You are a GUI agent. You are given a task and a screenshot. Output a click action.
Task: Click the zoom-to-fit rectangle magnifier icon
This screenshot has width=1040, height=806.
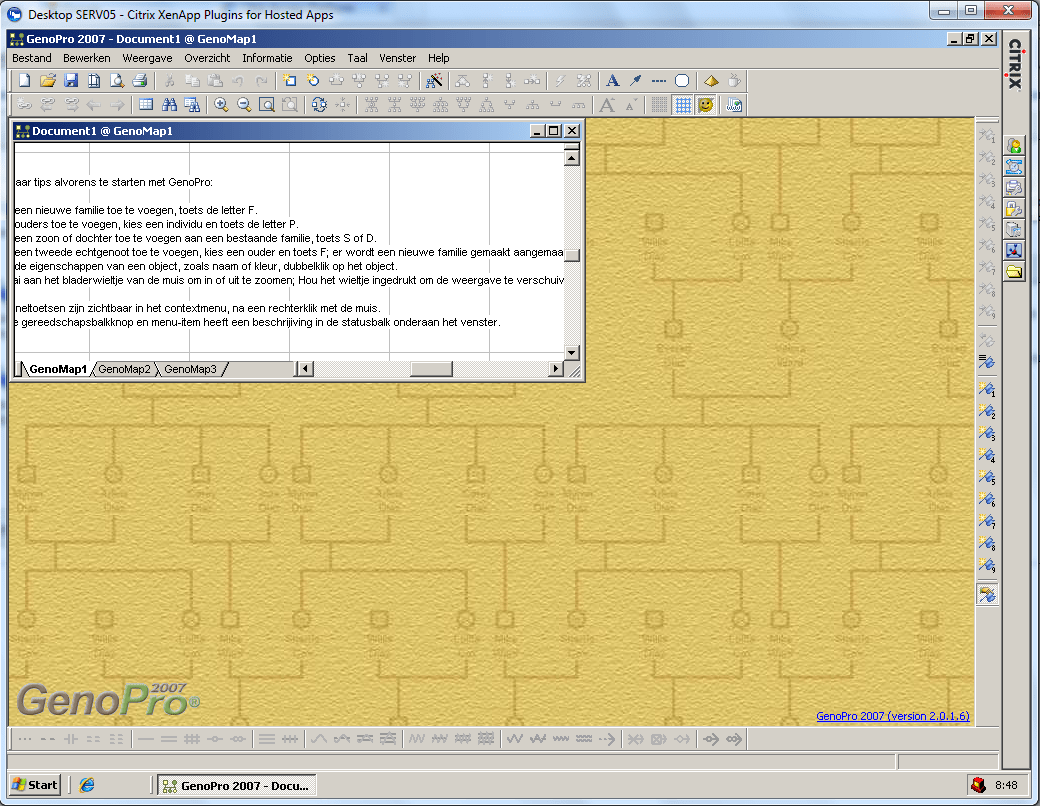pos(267,105)
